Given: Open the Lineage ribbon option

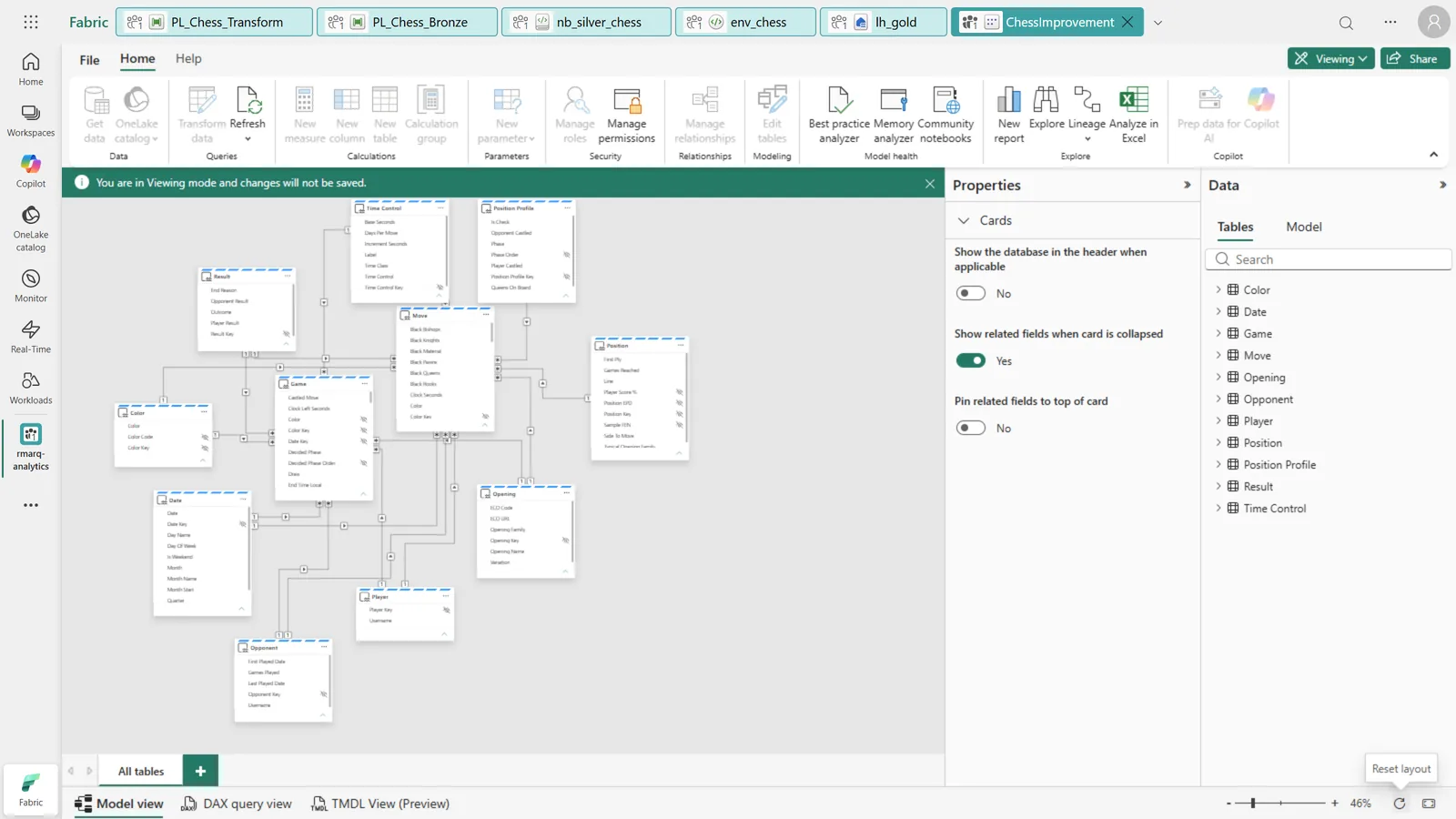Looking at the screenshot, I should [x=1087, y=115].
